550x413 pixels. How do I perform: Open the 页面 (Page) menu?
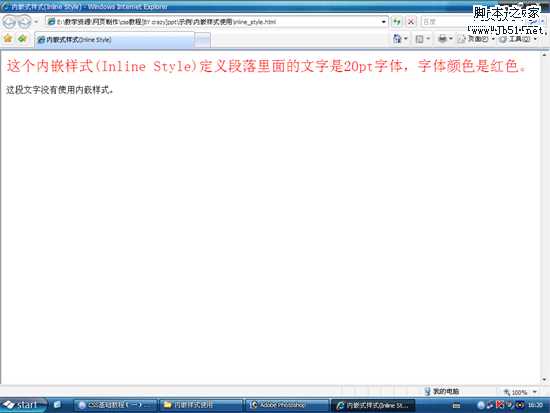(477, 39)
